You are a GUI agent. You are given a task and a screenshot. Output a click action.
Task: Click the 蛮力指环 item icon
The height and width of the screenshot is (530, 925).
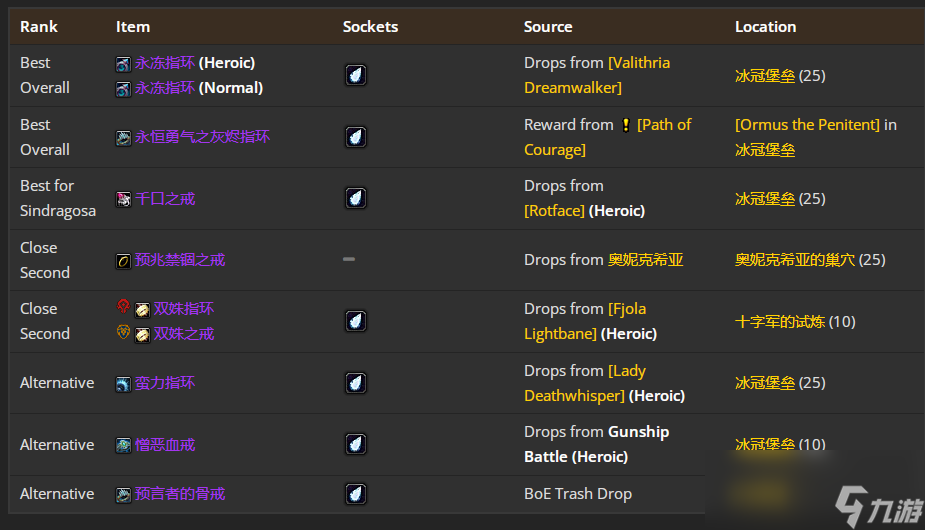[123, 384]
